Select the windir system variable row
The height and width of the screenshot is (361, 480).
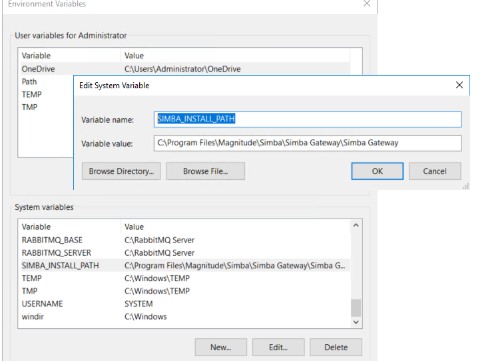coord(185,317)
